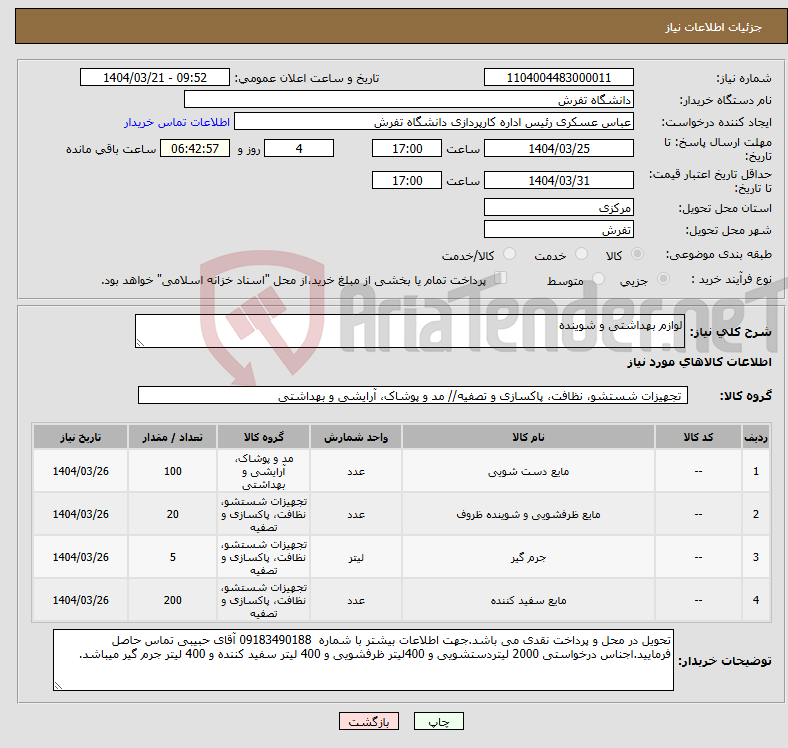Click the goods group field تجهیزات شستشو
Image resolution: width=788 pixels, height=748 pixels.
pos(413,395)
